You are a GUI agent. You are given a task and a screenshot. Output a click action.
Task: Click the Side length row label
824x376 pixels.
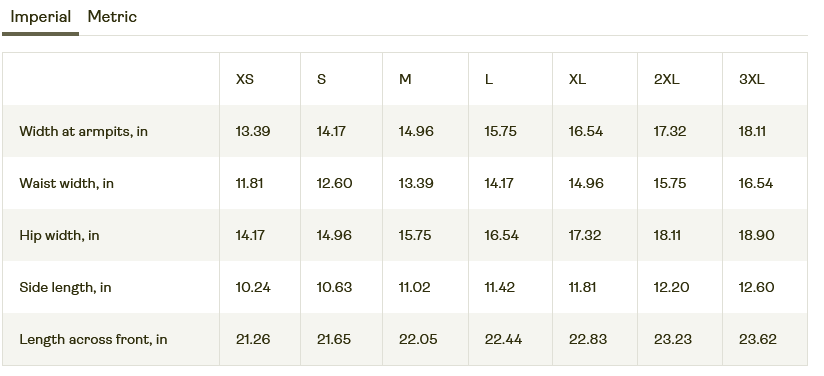[x=65, y=288]
